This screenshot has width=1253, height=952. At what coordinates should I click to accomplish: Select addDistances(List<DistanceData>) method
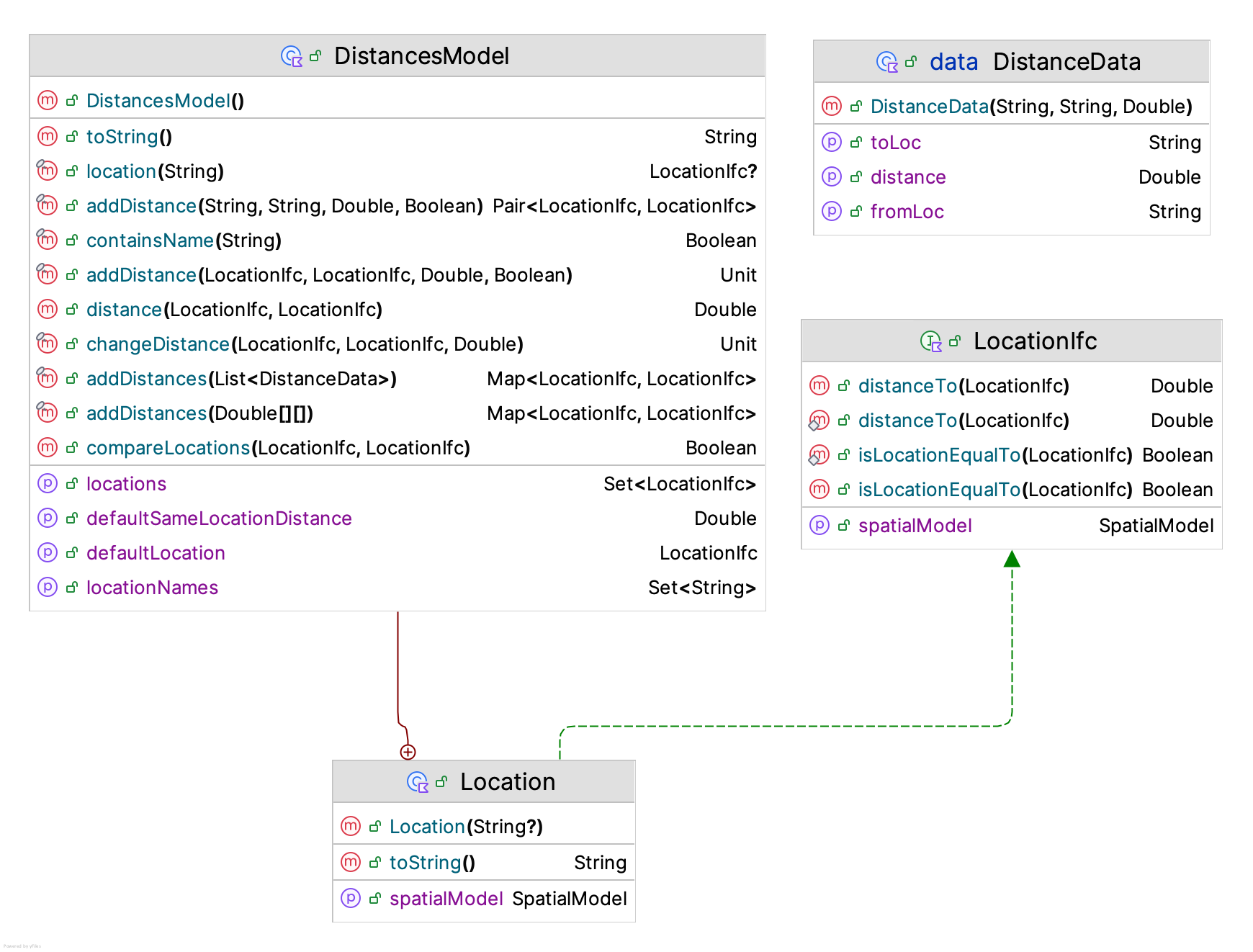click(241, 379)
